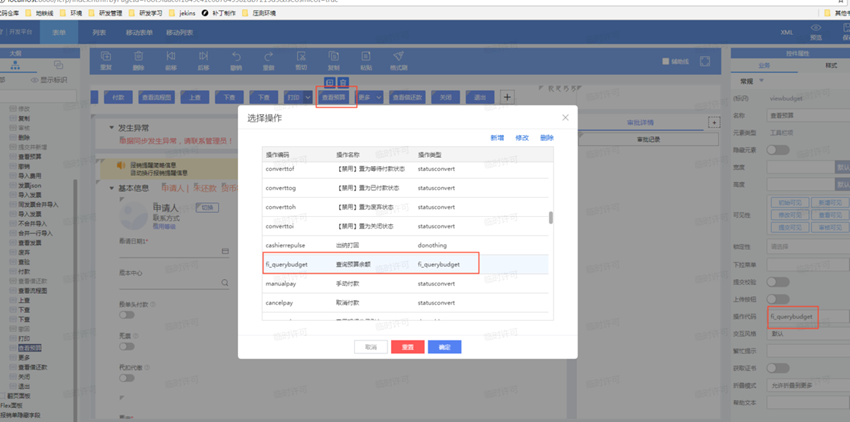This screenshot has height=422, width=850.
Task: Expand the 打印 button dropdown arrow
Action: [308, 98]
